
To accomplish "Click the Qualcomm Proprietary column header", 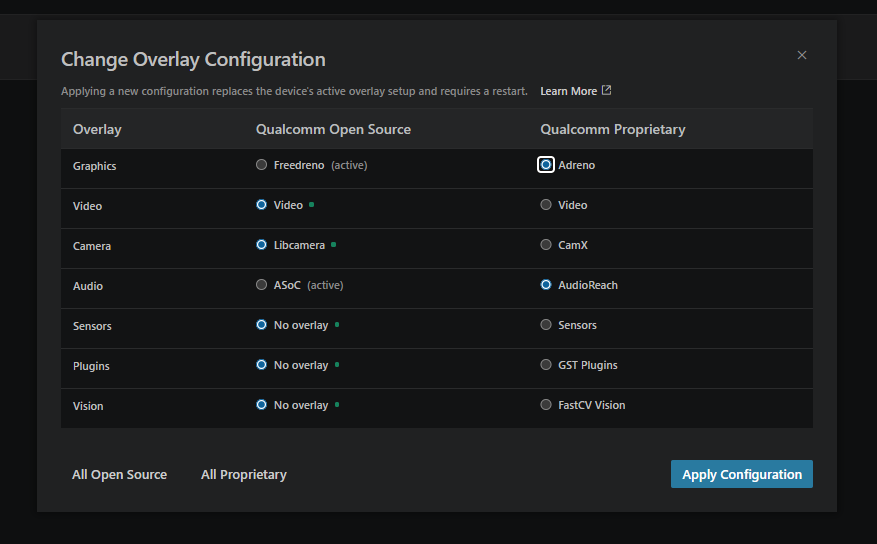I will click(612, 129).
